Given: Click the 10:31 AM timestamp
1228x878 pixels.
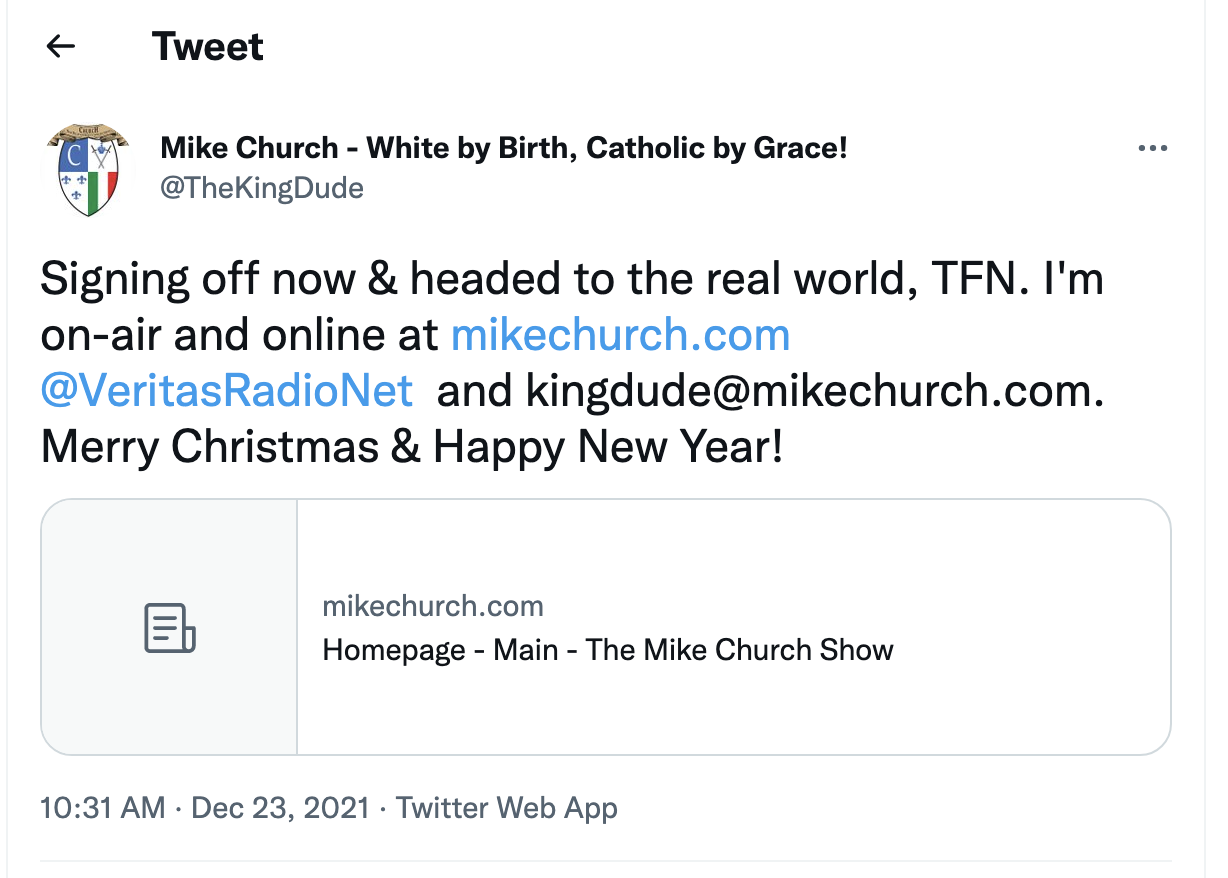Looking at the screenshot, I should pos(102,808).
